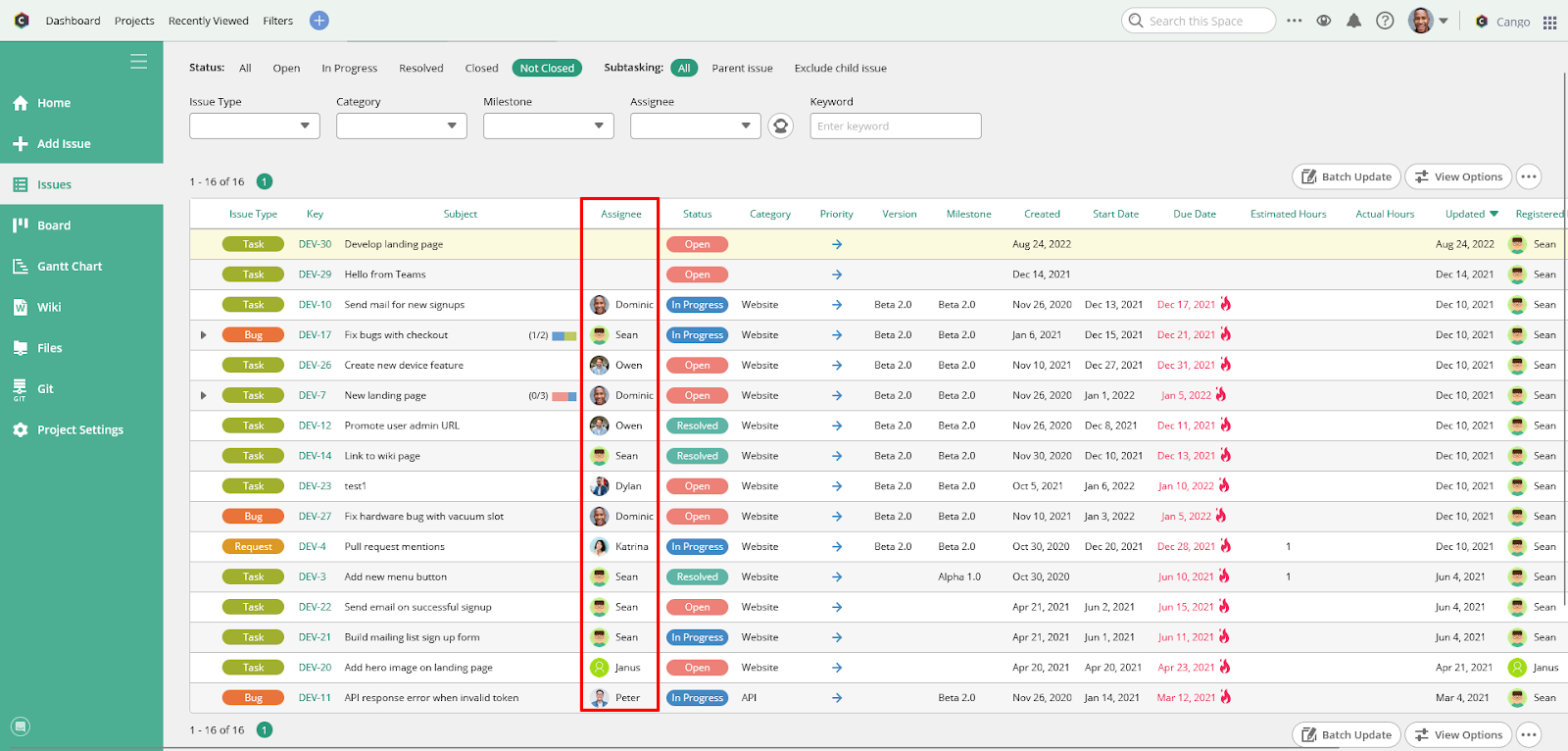Select the Not Closed status filter
Screen dimensions: 1568x751
(x=547, y=68)
